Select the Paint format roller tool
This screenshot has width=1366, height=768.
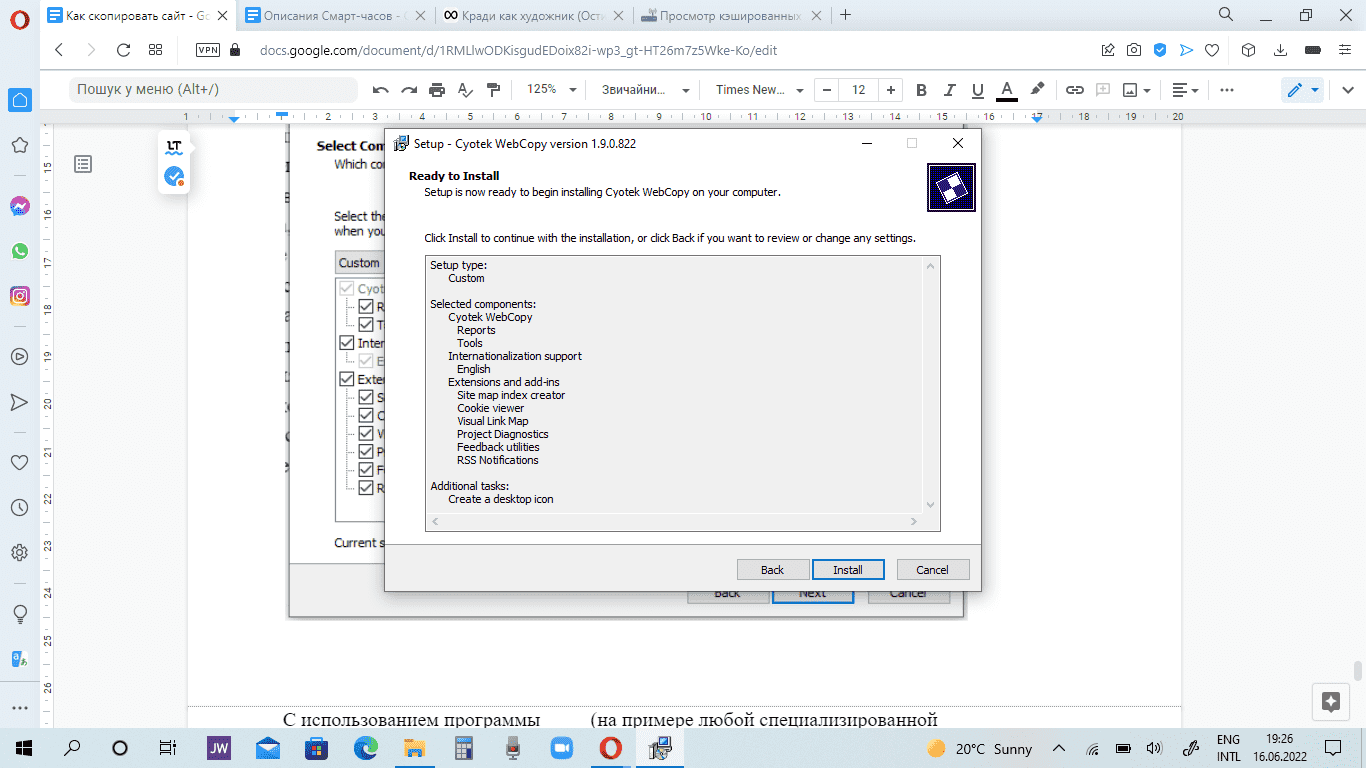point(493,90)
